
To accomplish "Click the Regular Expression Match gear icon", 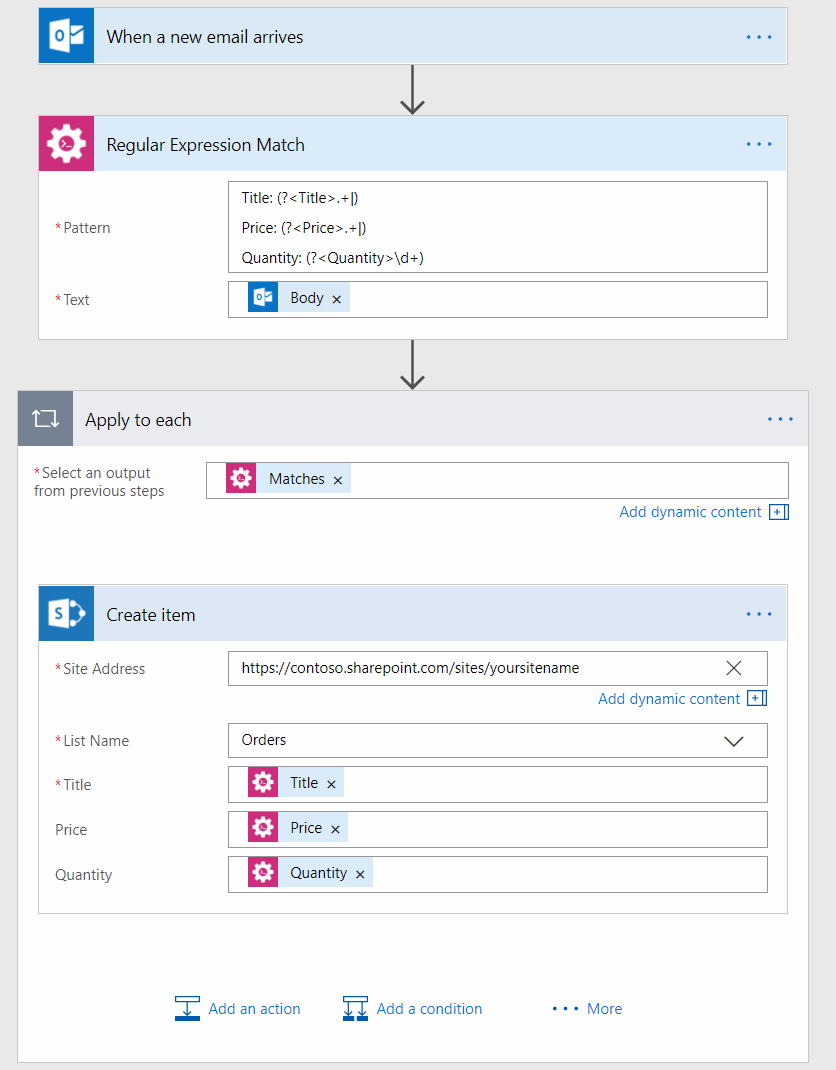I will [65, 143].
